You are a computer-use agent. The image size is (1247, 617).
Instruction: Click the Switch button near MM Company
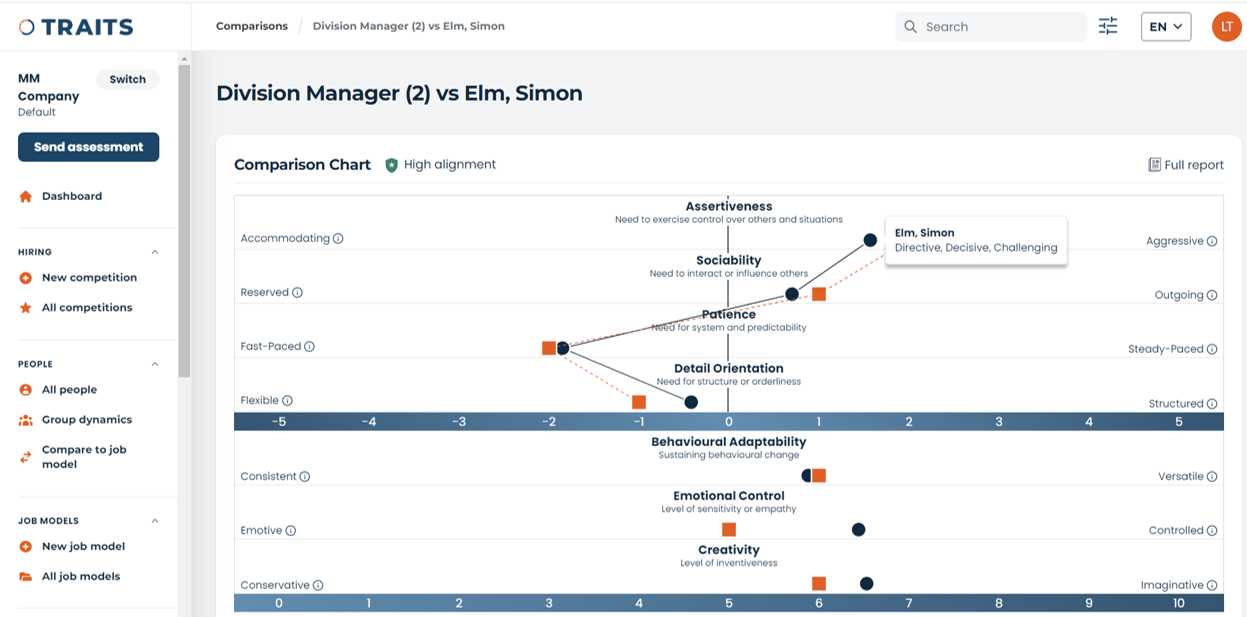[x=127, y=78]
